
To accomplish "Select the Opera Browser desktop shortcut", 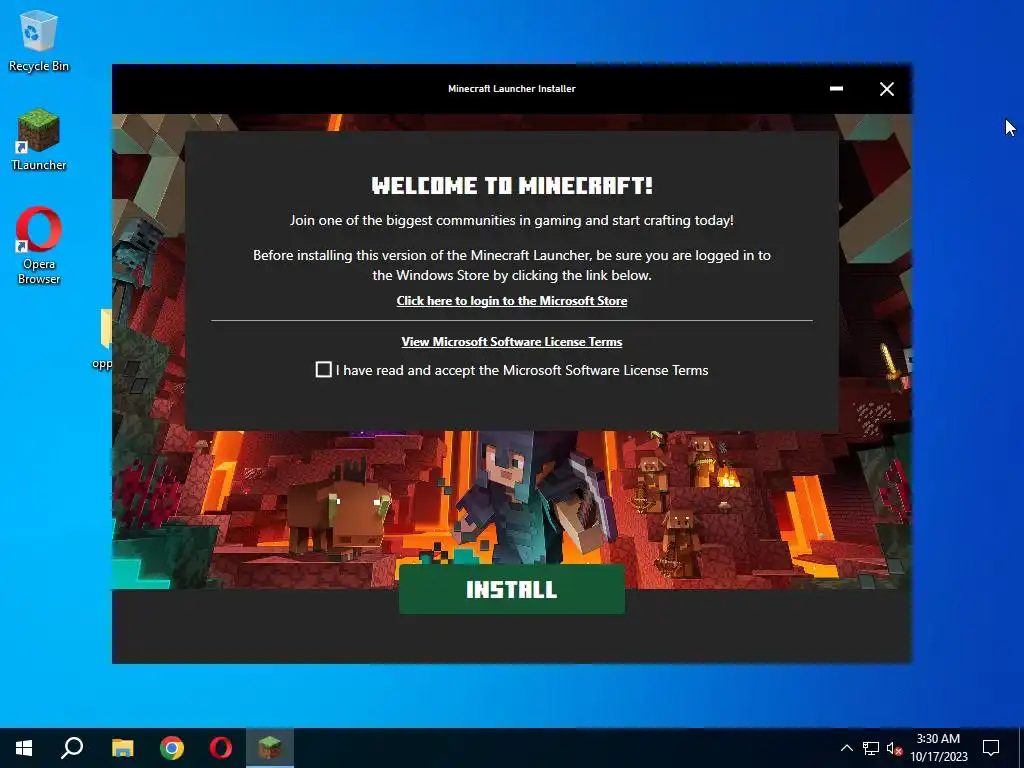I will tap(39, 246).
